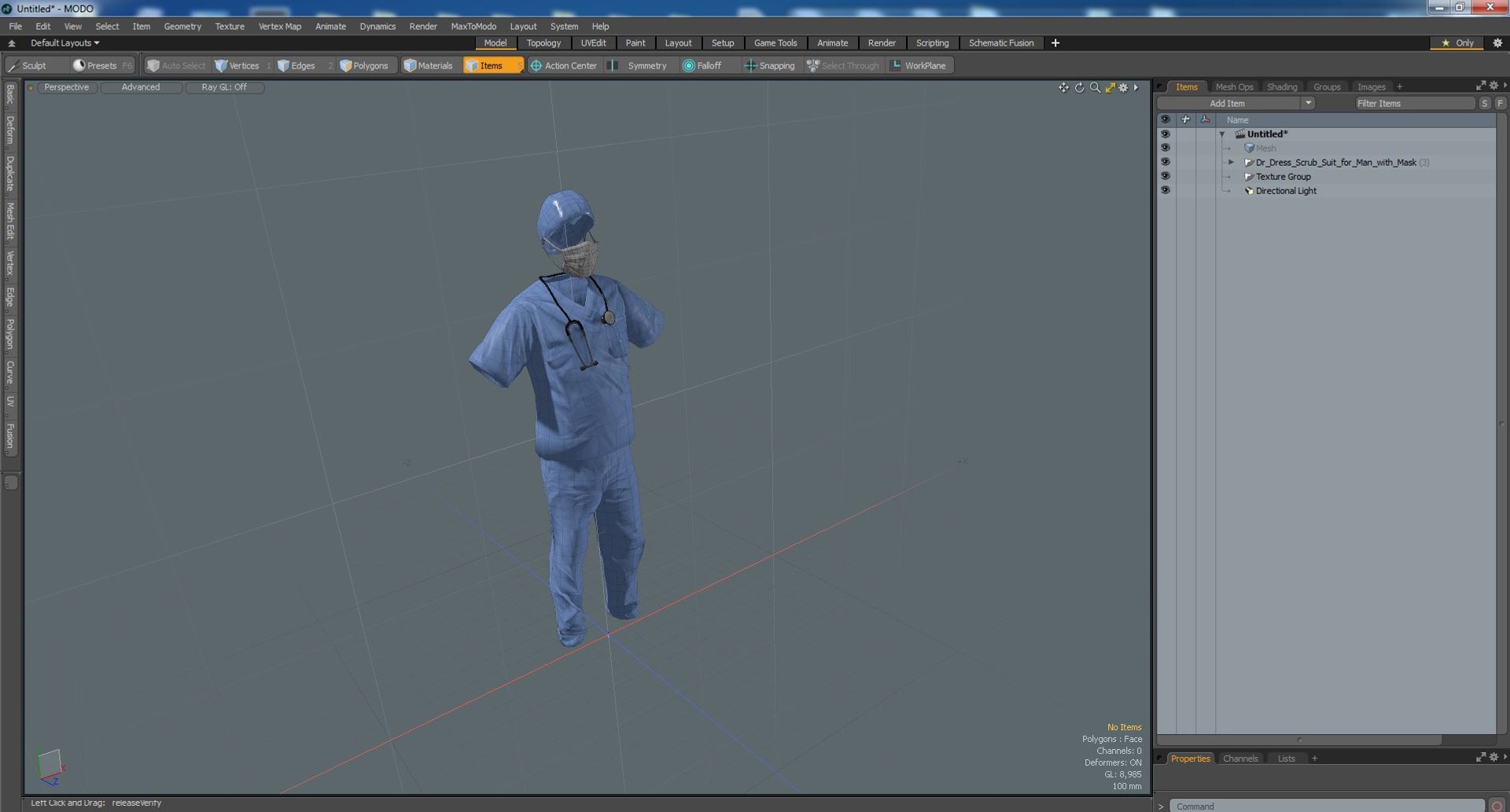1510x812 pixels.
Task: Hide the Directional Light item
Action: coord(1165,190)
